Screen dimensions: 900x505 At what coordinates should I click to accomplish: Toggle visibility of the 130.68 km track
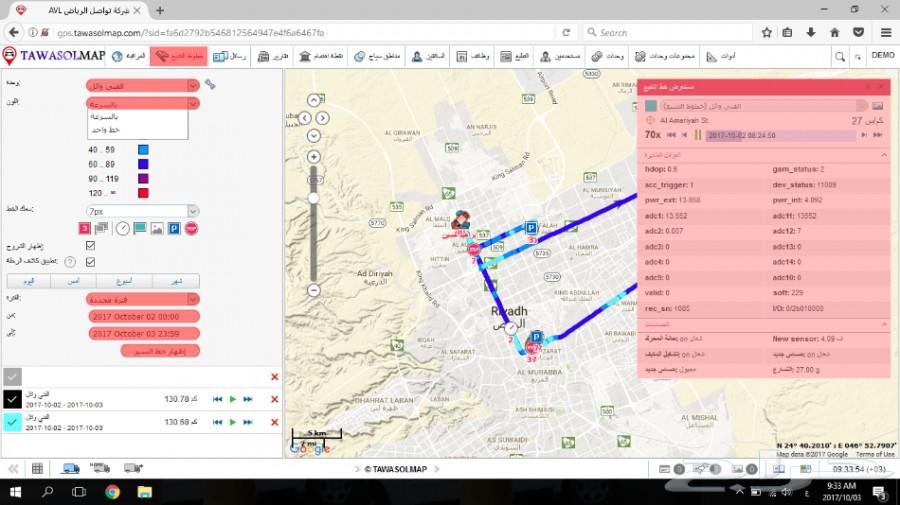pyautogui.click(x=13, y=422)
